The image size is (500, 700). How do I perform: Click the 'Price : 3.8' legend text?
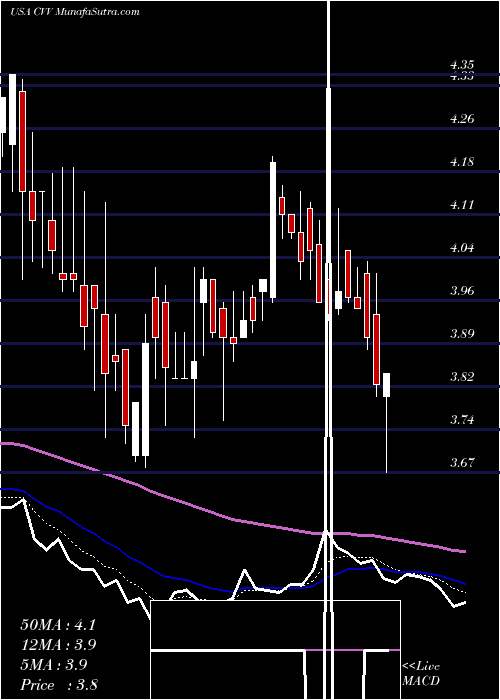(59, 684)
